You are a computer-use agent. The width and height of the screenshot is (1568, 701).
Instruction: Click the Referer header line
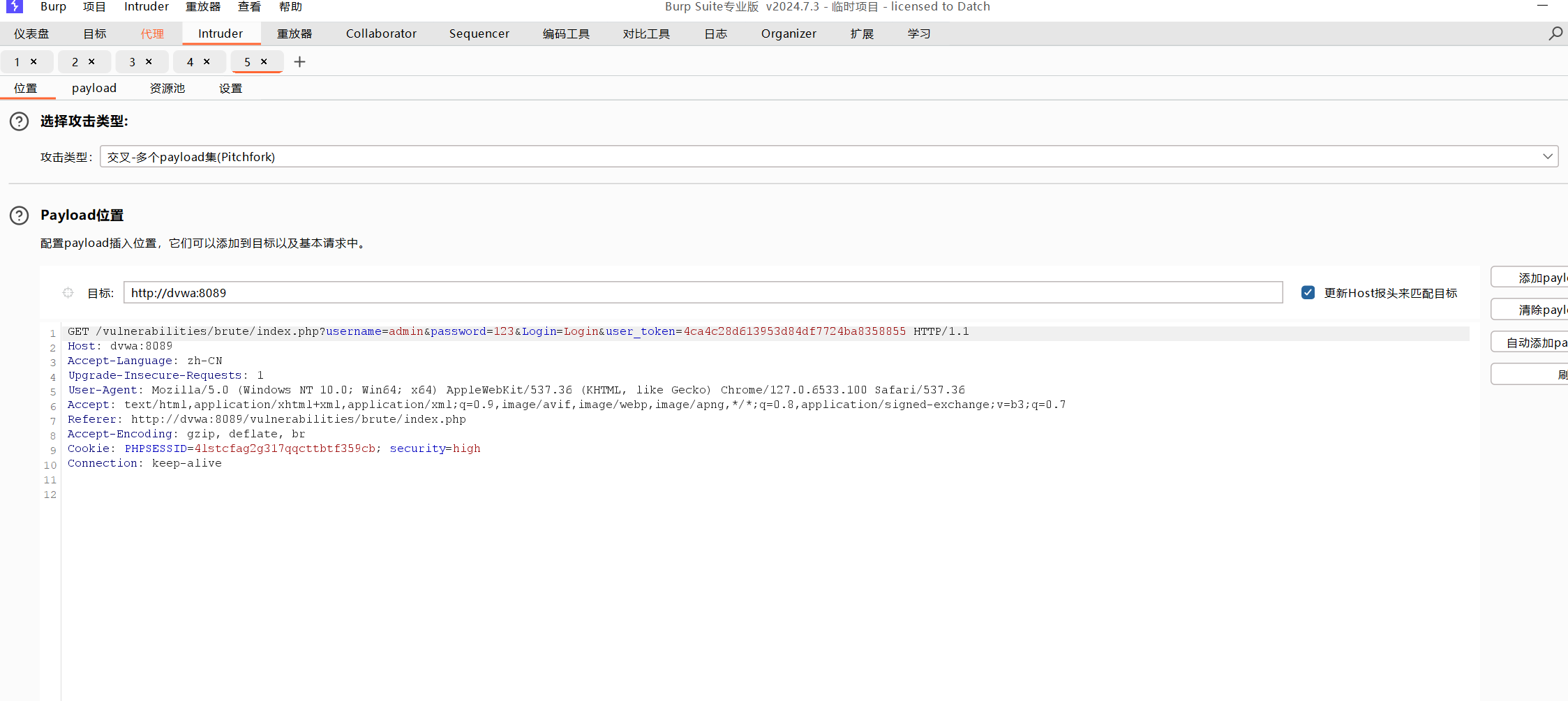(x=267, y=420)
